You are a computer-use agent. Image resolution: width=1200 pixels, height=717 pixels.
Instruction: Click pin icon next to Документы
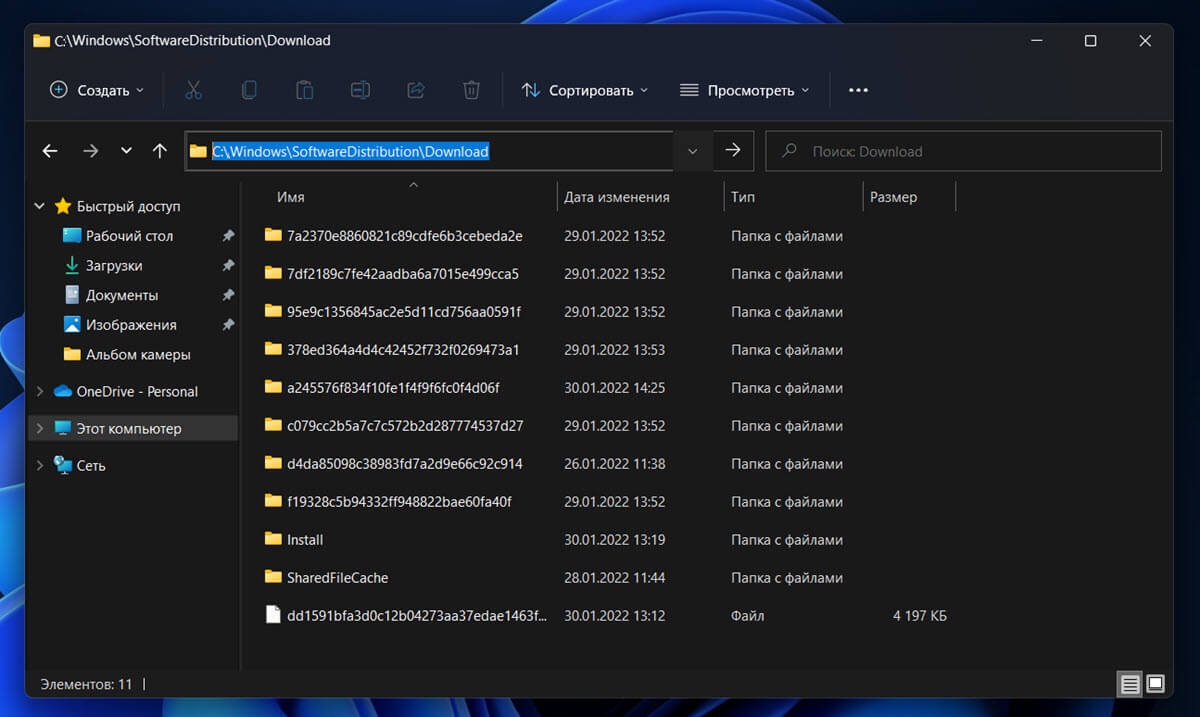pos(228,296)
